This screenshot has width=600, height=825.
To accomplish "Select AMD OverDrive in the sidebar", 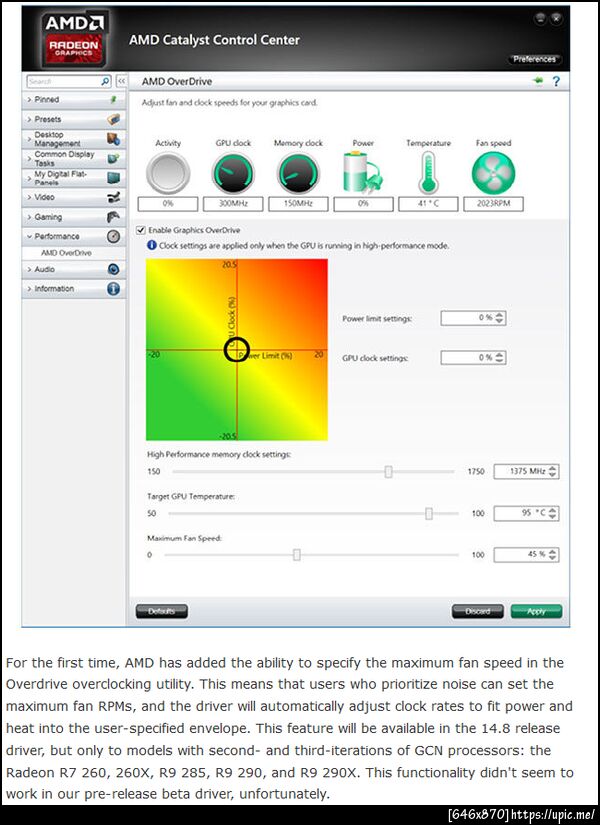I will [x=66, y=253].
